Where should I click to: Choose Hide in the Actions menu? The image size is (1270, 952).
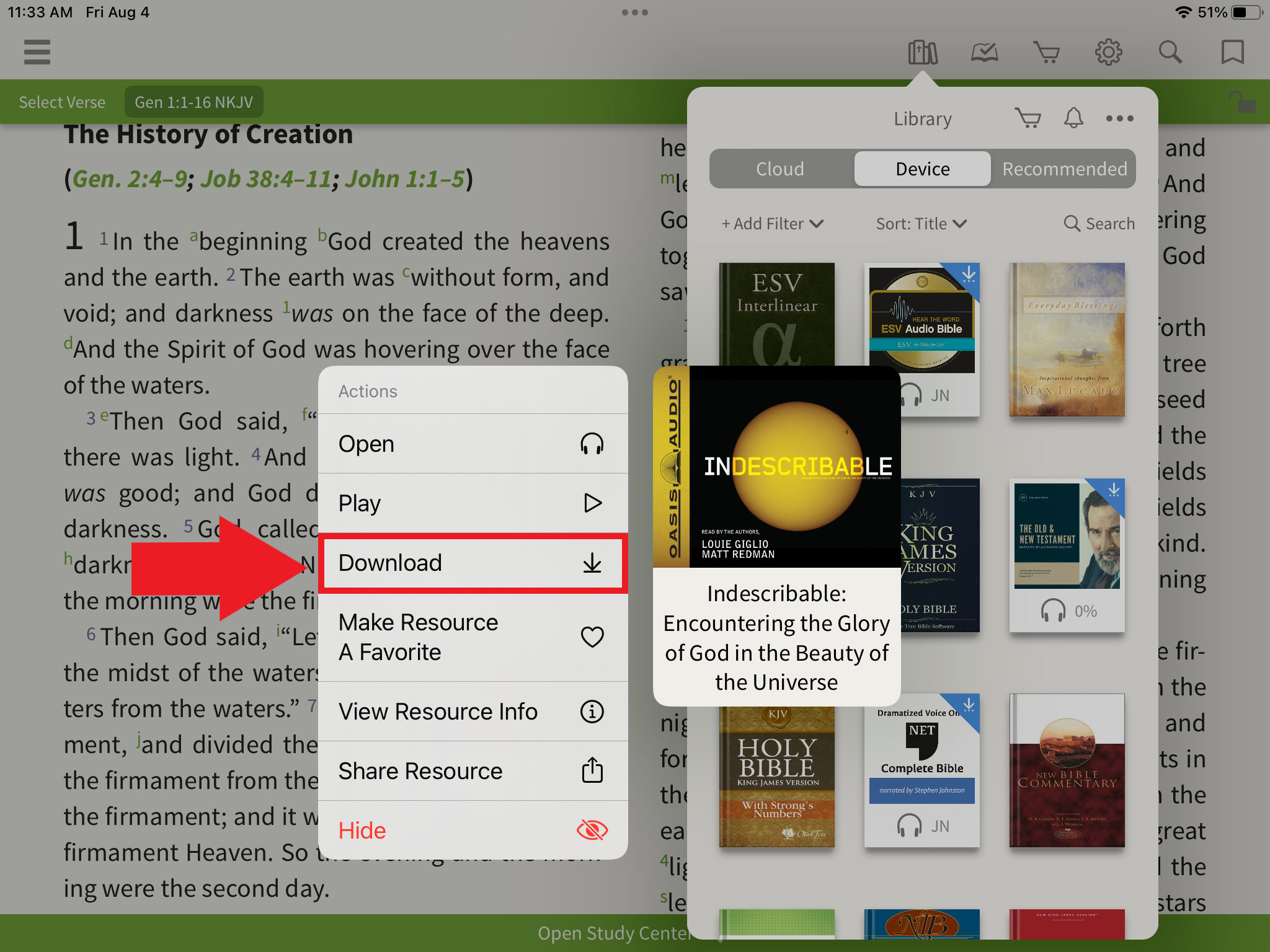[473, 831]
